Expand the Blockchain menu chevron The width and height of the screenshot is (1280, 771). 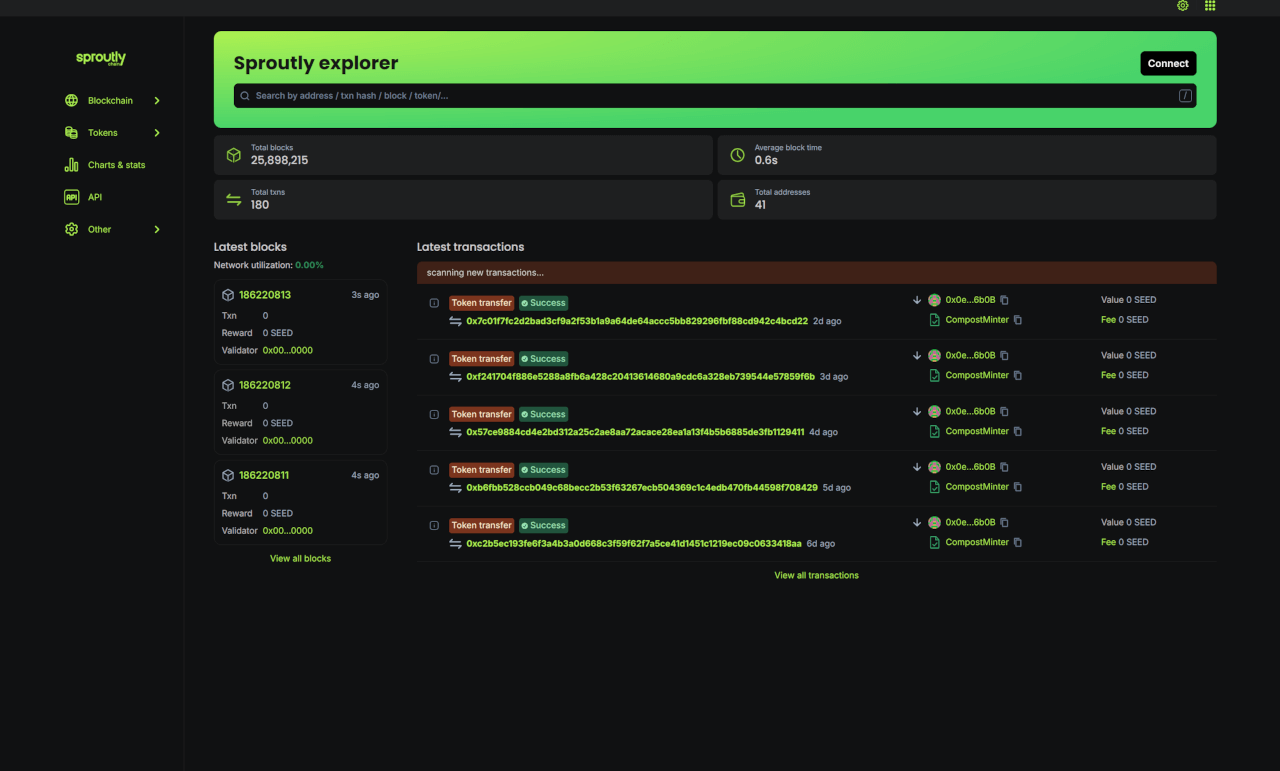click(157, 101)
